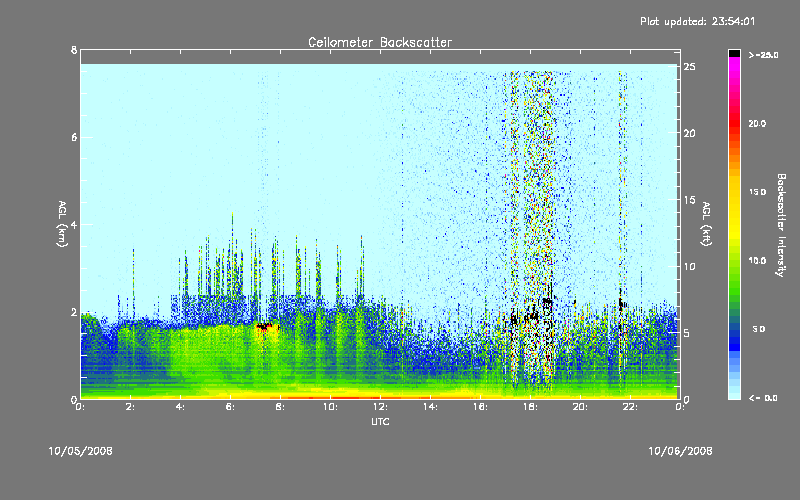Click the '>=25.0' colorbar tick label
Viewport: 800px width, 500px height.
click(x=763, y=55)
